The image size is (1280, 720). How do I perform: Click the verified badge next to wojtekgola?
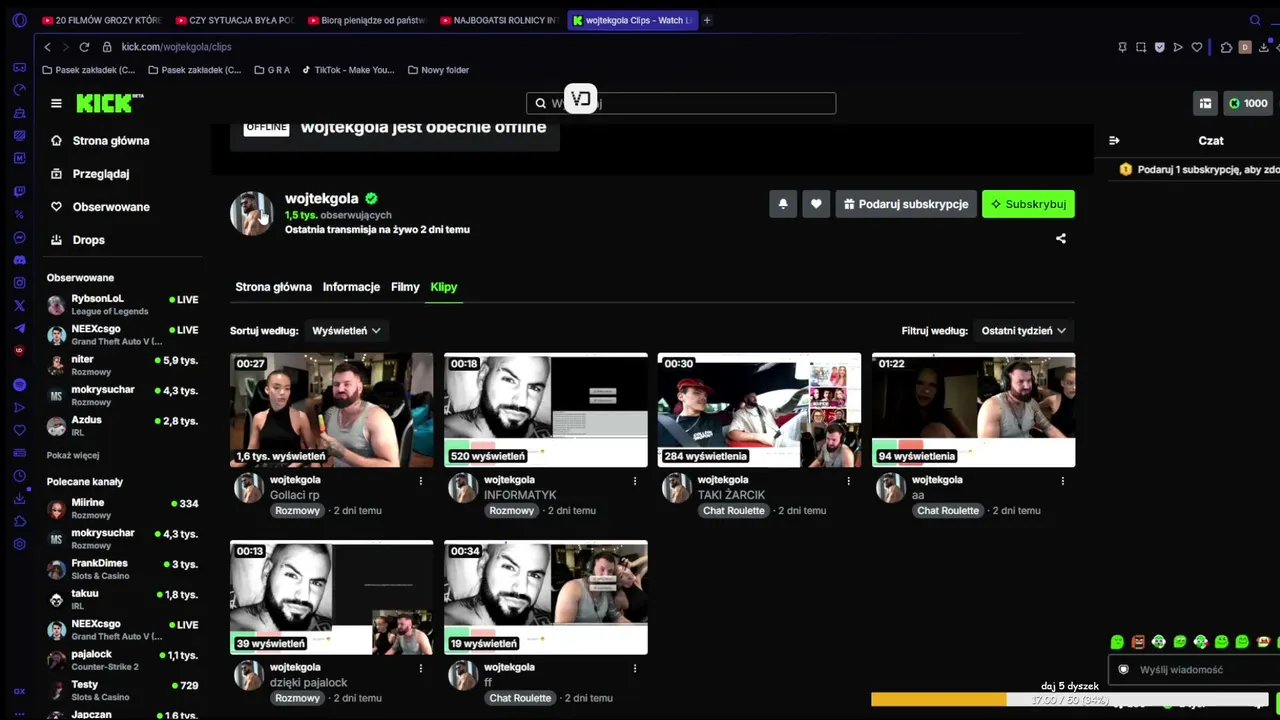point(371,198)
